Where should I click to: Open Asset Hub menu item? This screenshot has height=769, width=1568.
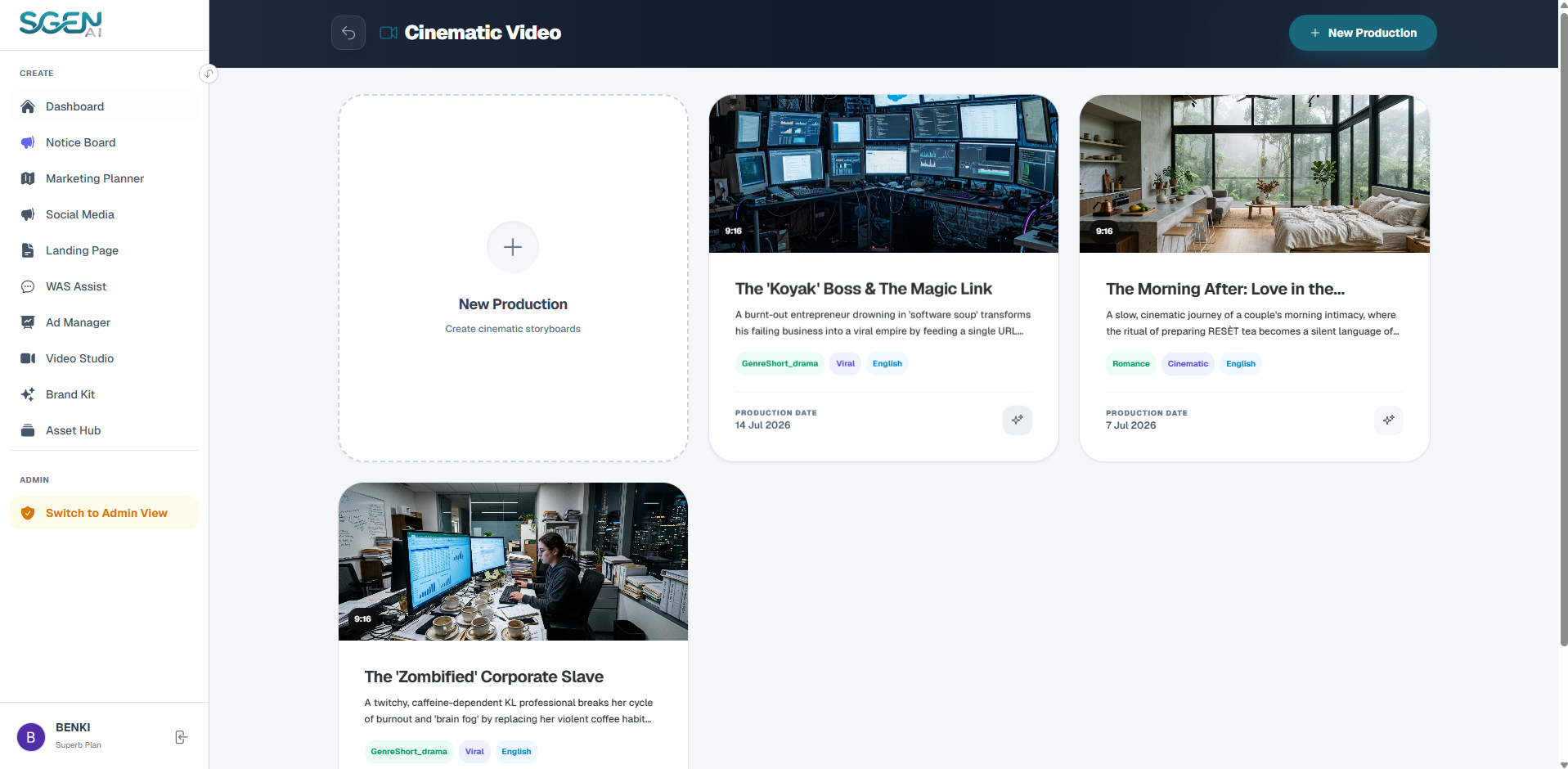(x=104, y=430)
